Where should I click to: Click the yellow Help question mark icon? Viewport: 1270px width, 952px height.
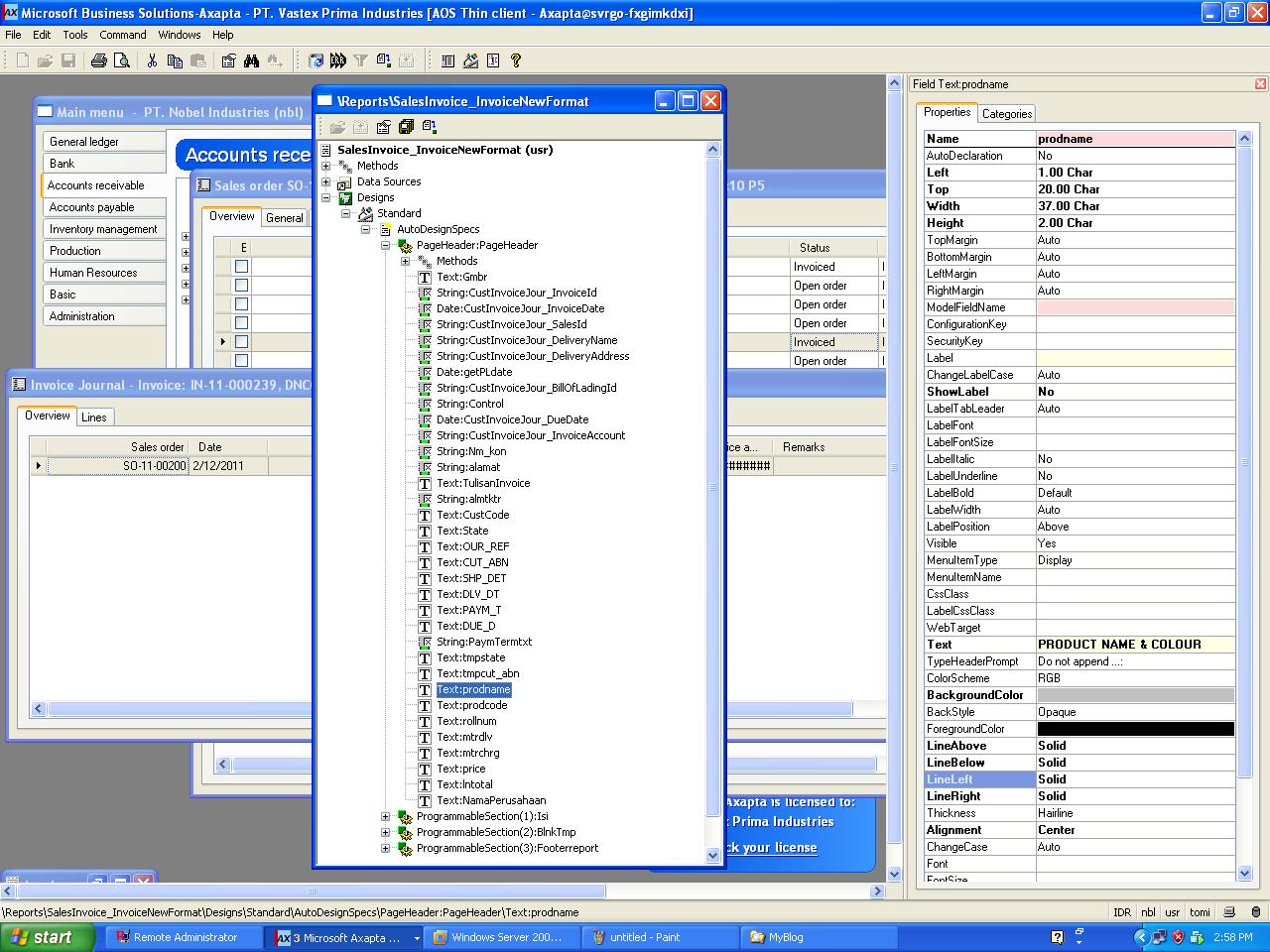click(516, 60)
